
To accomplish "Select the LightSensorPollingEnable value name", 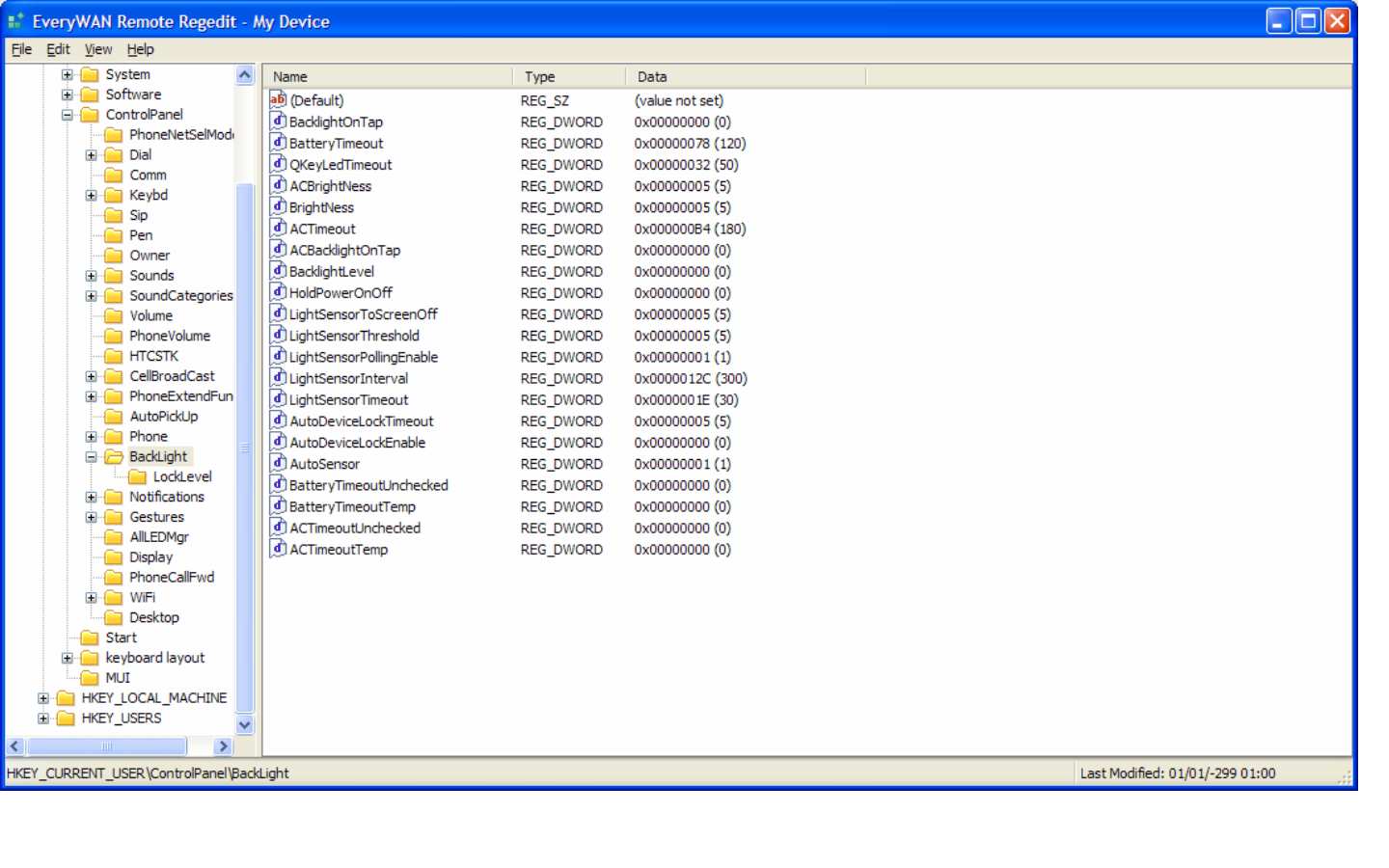I will pyautogui.click(x=364, y=357).
